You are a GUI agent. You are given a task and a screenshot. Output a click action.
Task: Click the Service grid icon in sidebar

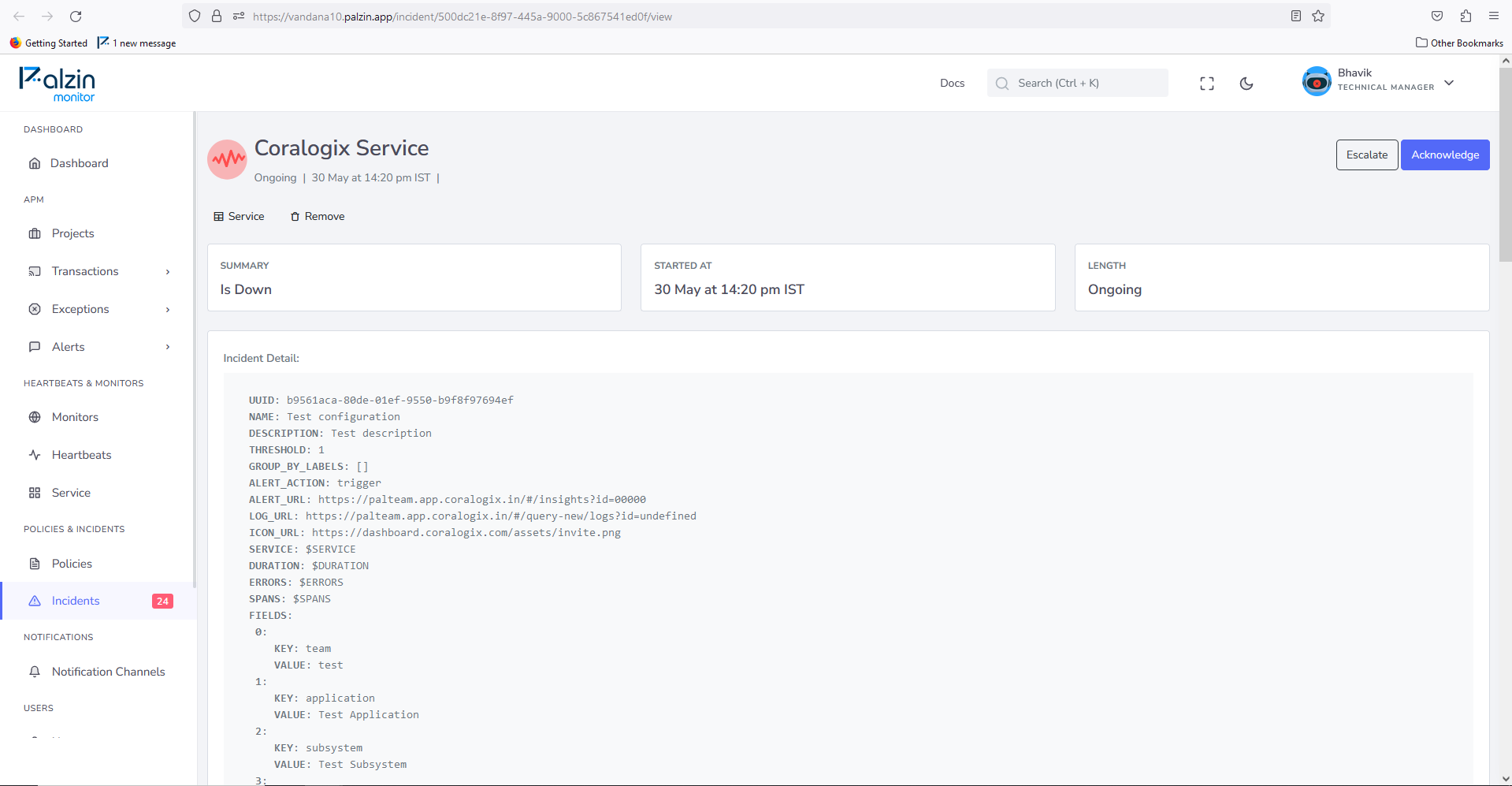coord(35,493)
